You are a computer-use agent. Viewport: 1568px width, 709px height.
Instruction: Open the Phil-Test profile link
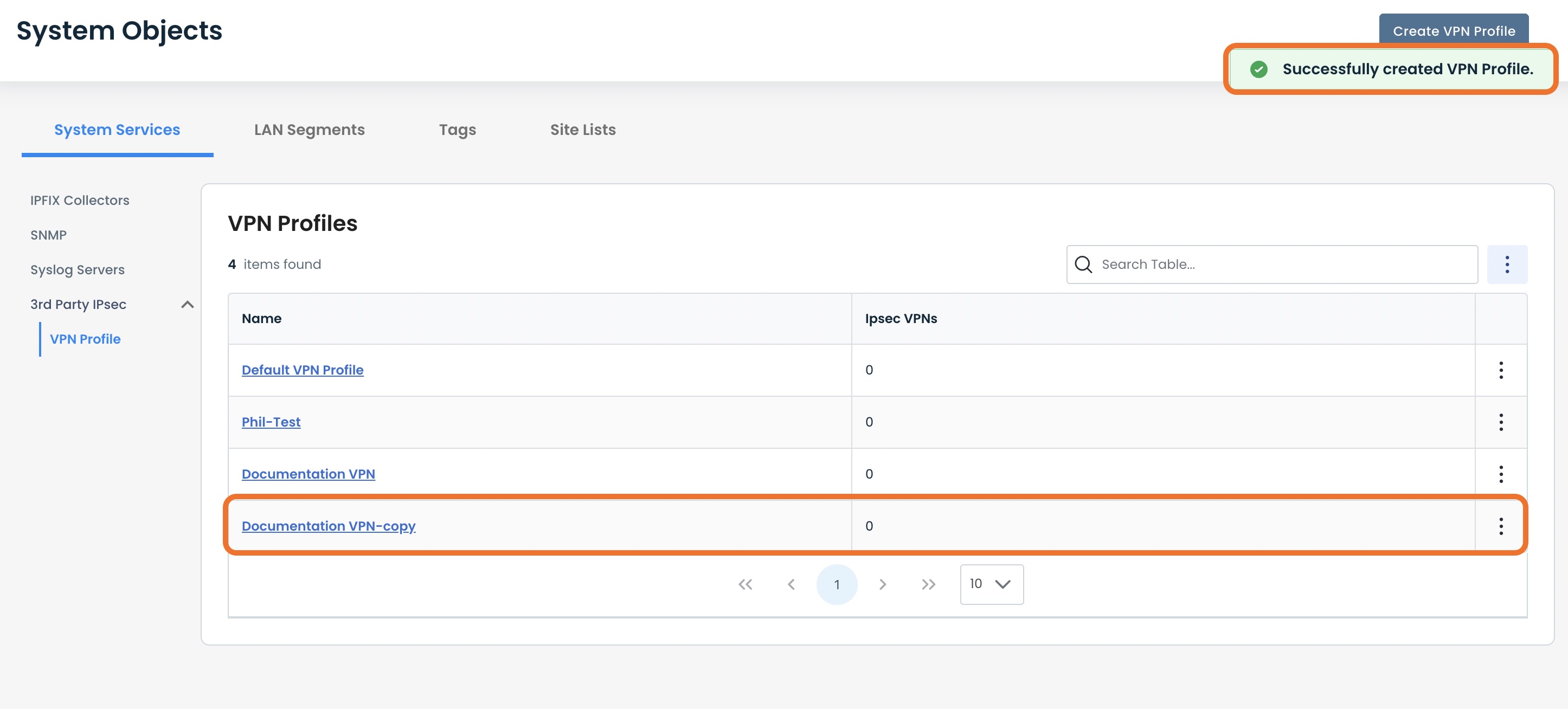coord(271,422)
